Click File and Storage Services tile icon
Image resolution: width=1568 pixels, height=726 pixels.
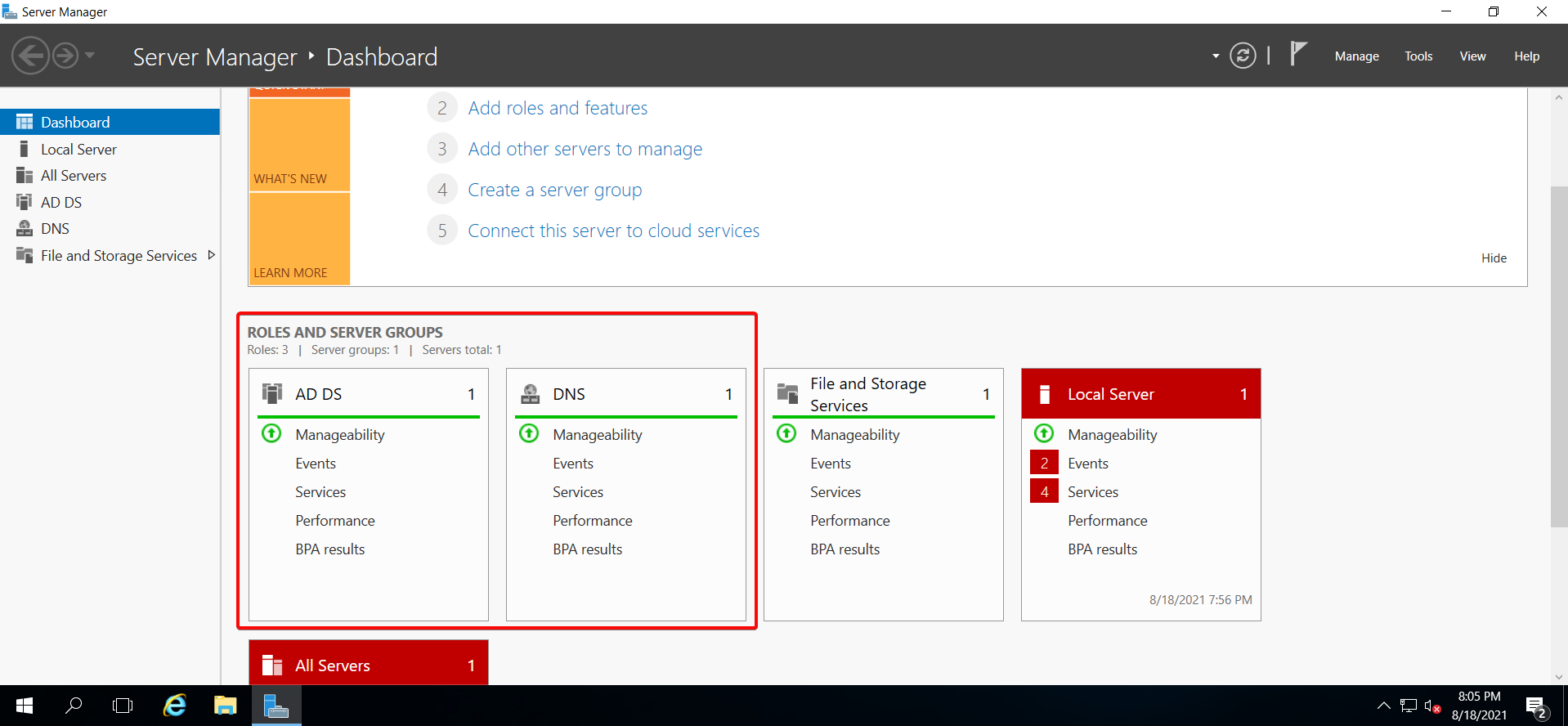[787, 393]
